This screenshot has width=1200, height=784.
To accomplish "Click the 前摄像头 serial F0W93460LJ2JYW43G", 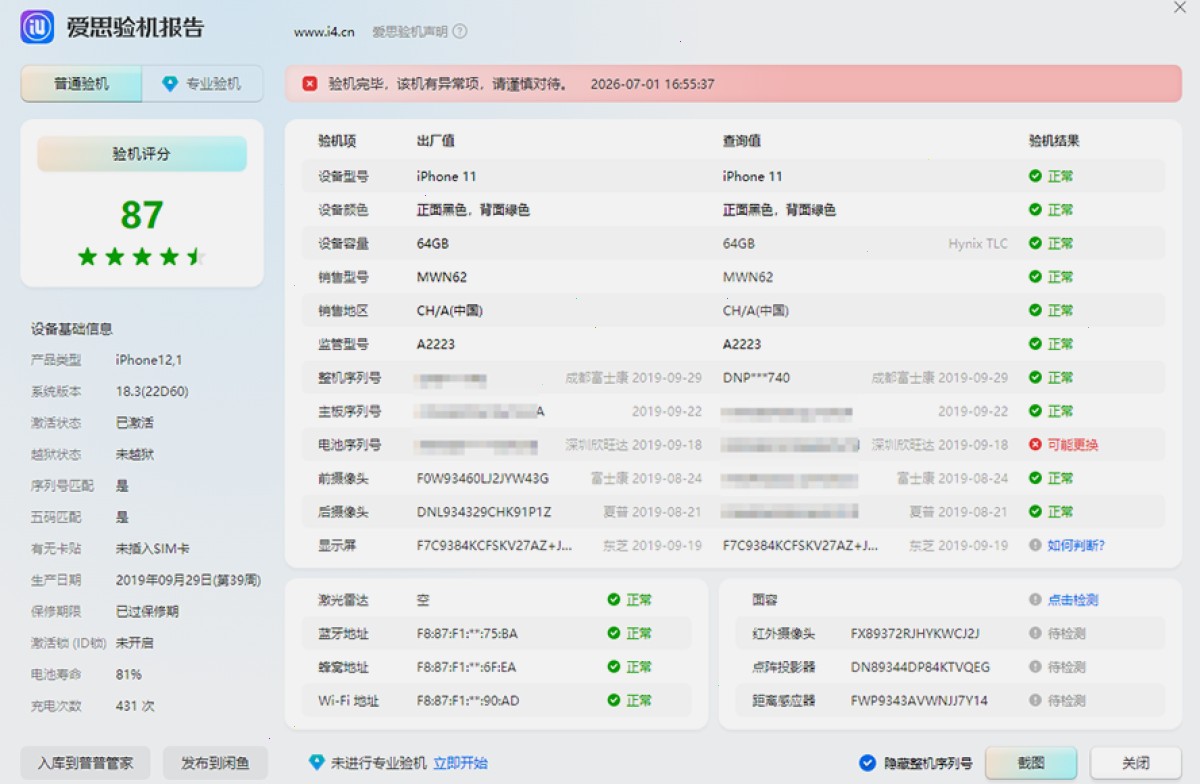I will pos(483,478).
